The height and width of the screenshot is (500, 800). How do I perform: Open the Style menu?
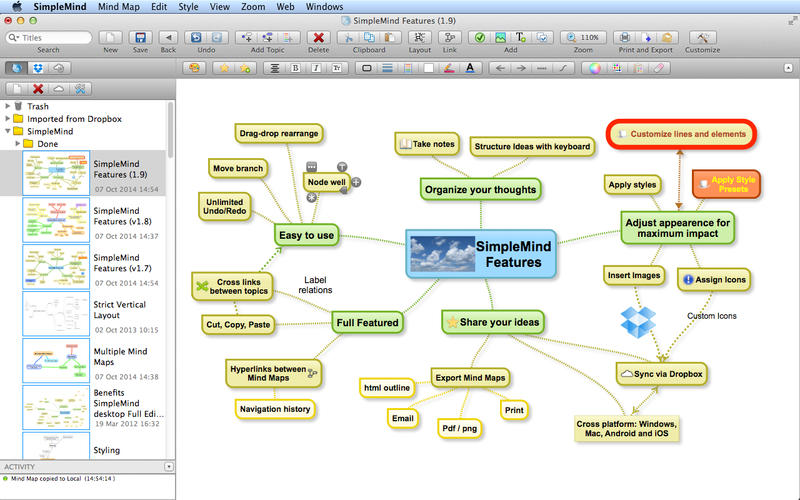[x=187, y=6]
